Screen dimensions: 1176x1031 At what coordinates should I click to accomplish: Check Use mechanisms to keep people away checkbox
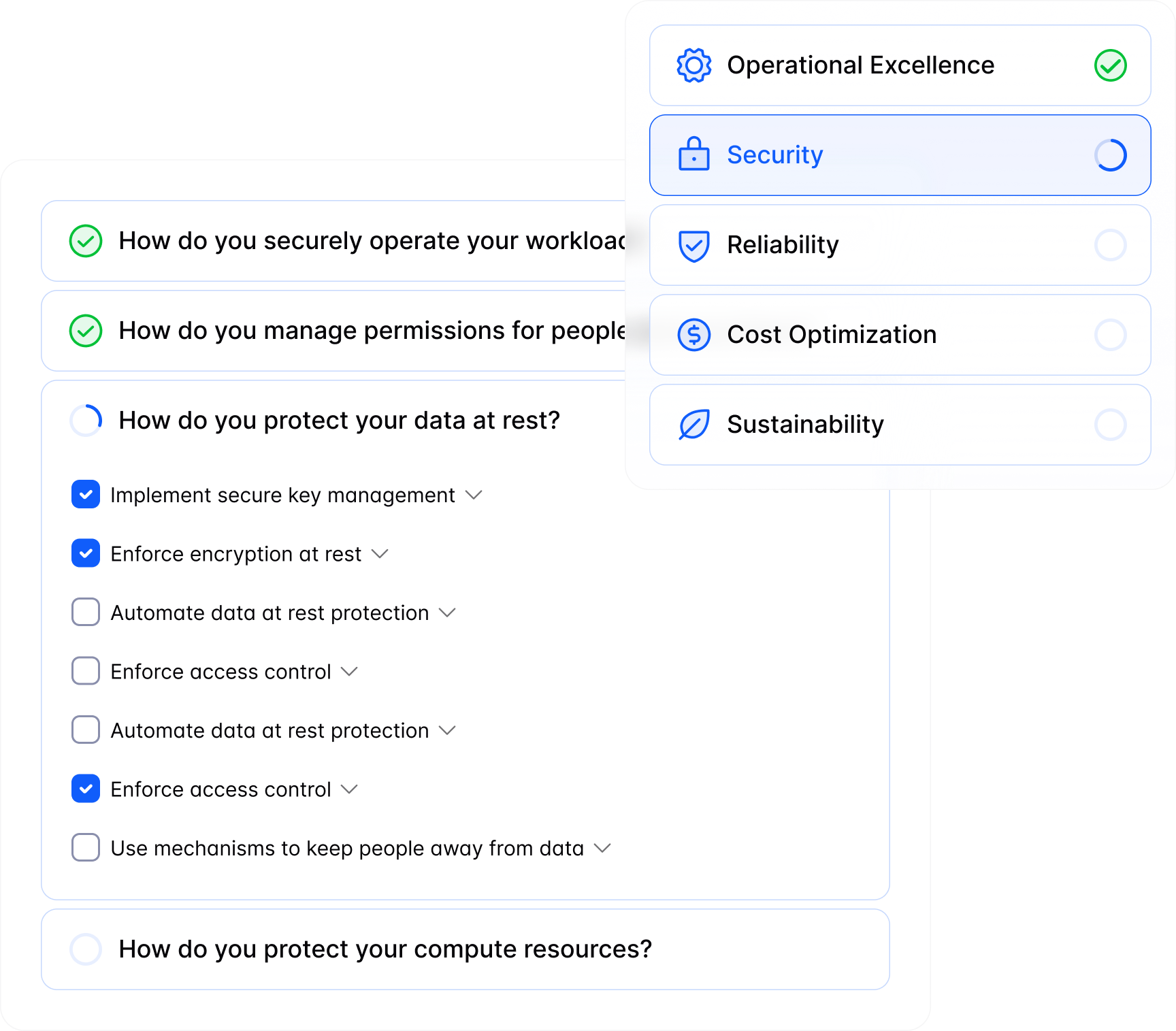[x=86, y=847]
